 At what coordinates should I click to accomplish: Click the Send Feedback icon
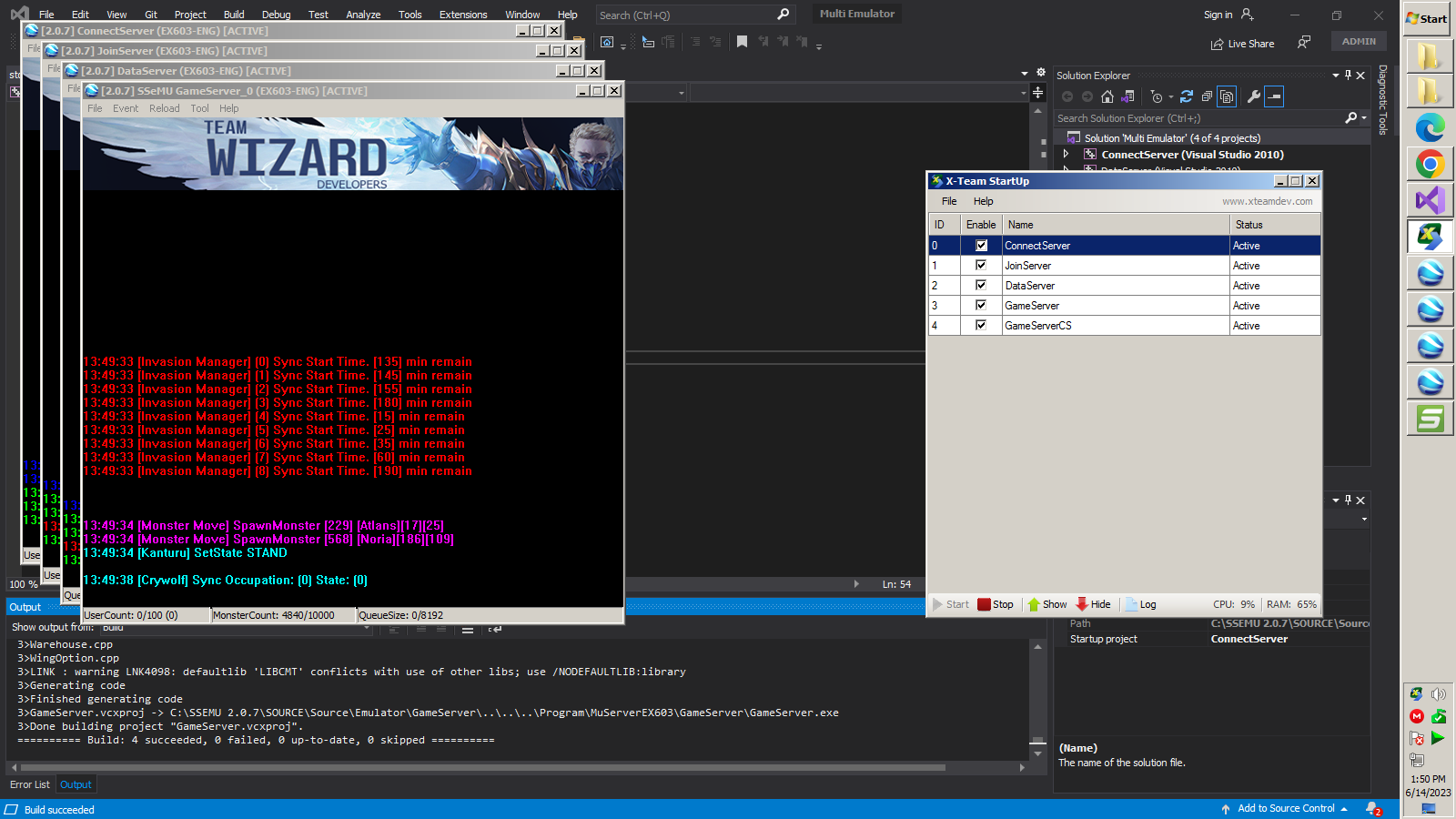pos(1304,43)
